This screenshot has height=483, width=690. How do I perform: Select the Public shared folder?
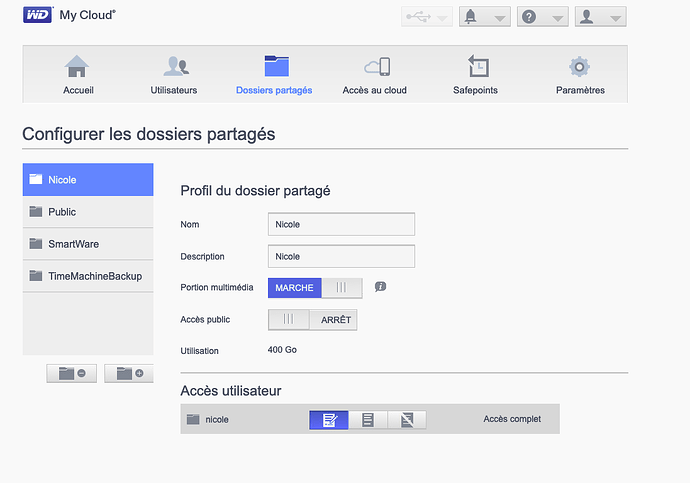(x=88, y=212)
